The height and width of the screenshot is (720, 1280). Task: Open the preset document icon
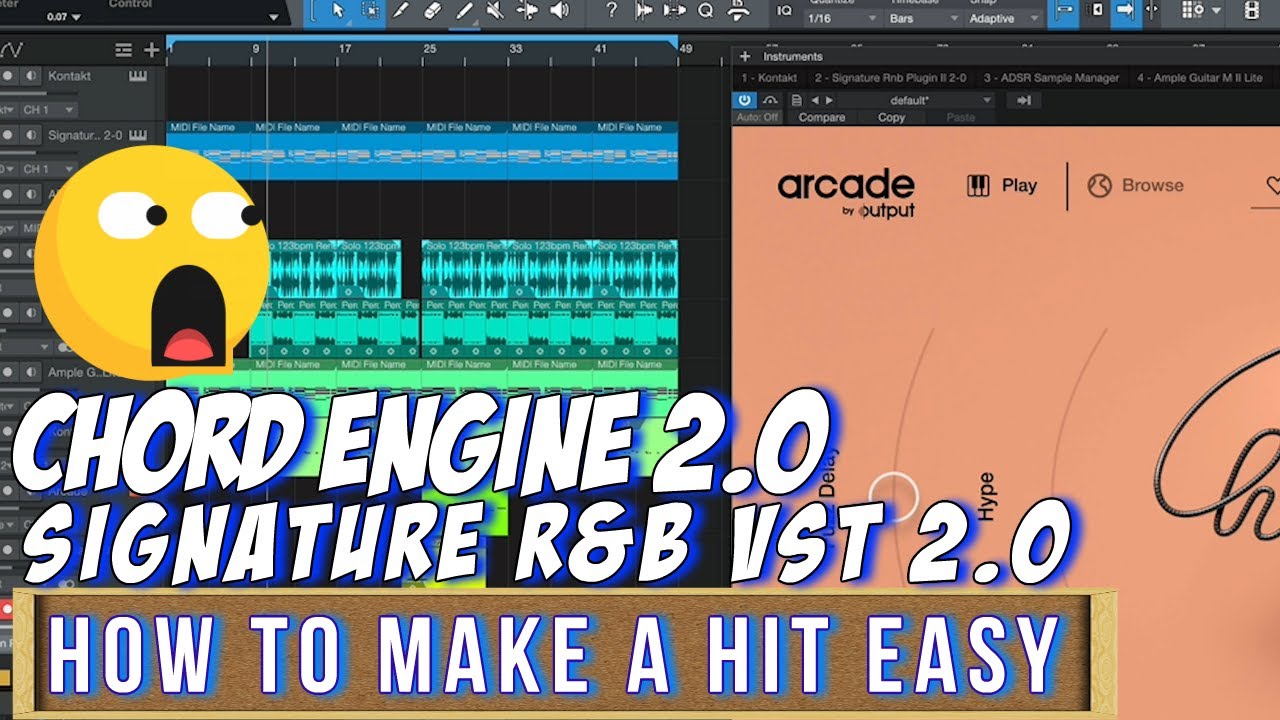(x=796, y=100)
